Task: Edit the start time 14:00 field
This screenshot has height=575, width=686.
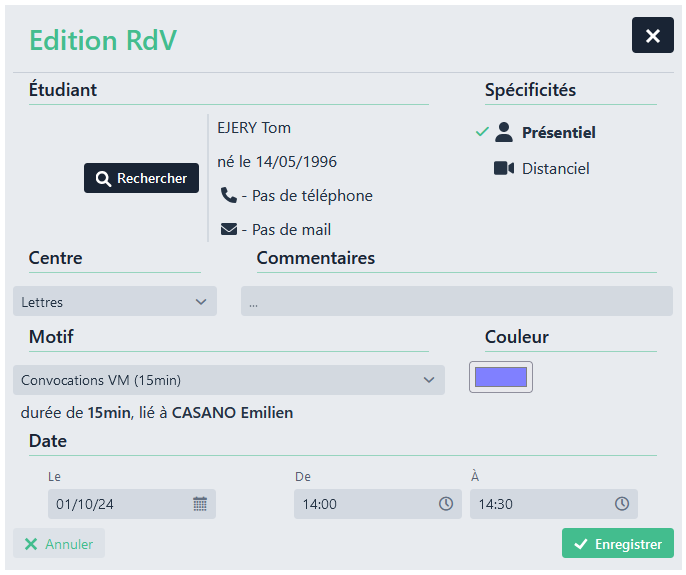Action: (x=365, y=504)
